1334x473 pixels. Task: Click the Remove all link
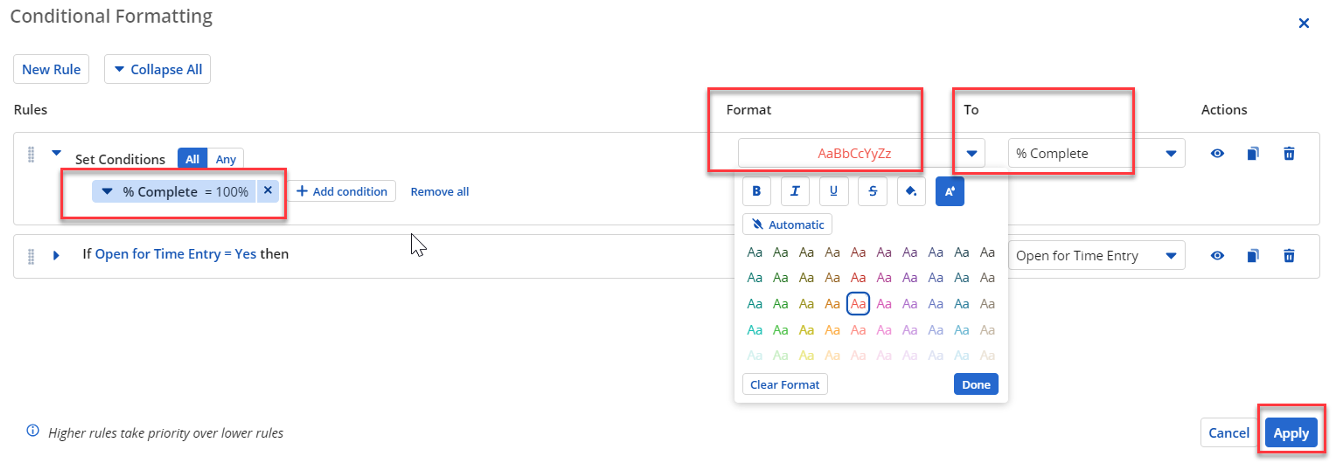click(439, 191)
